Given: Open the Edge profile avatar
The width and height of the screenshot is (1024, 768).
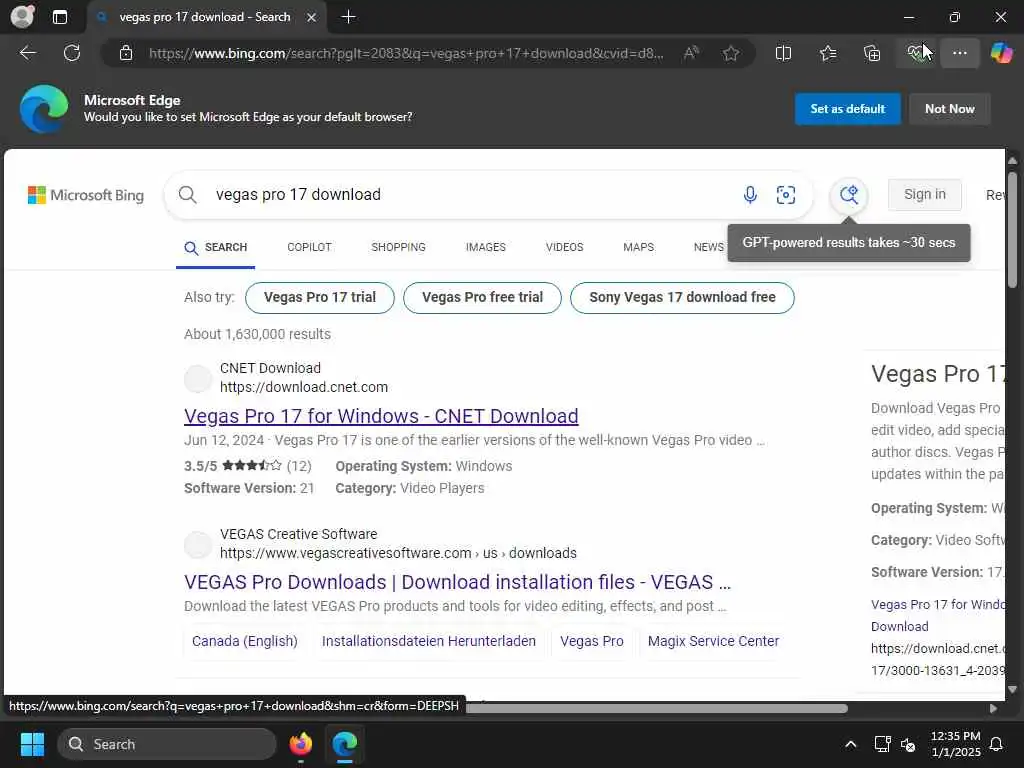Looking at the screenshot, I should click(22, 16).
